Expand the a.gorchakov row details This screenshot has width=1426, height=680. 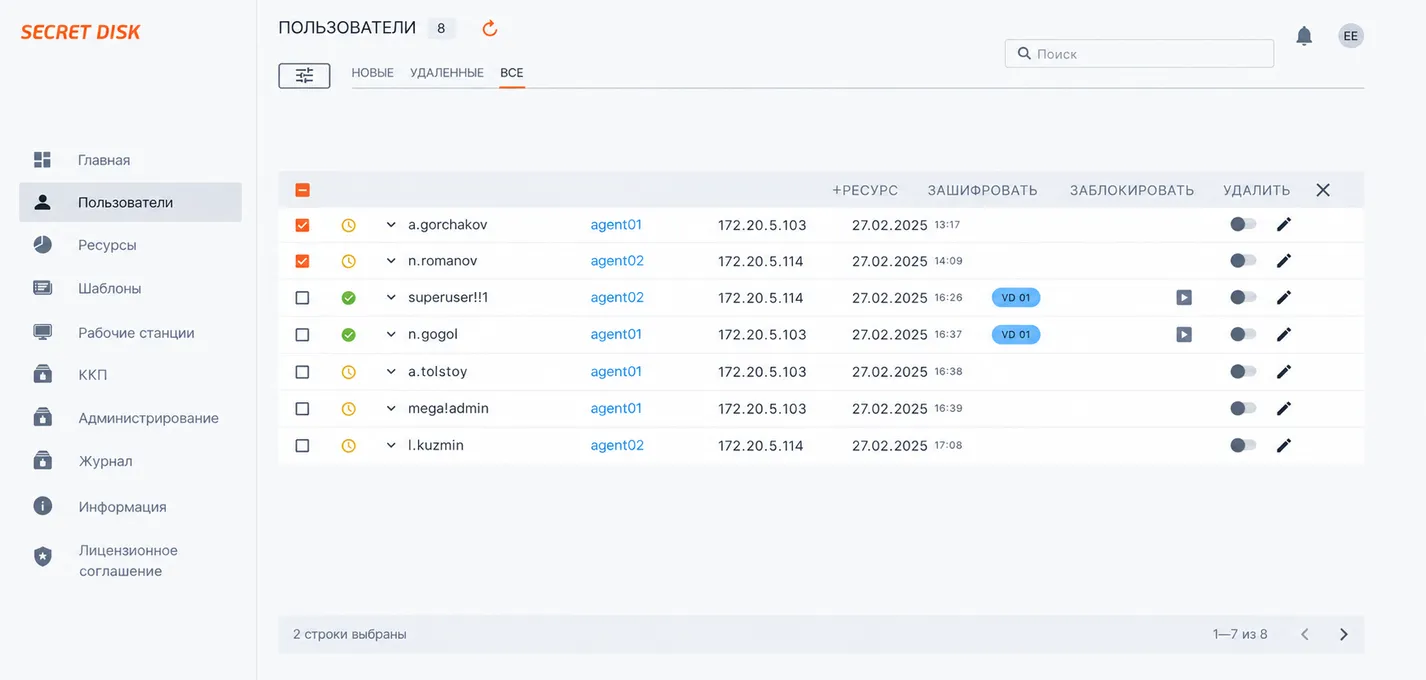click(x=391, y=225)
